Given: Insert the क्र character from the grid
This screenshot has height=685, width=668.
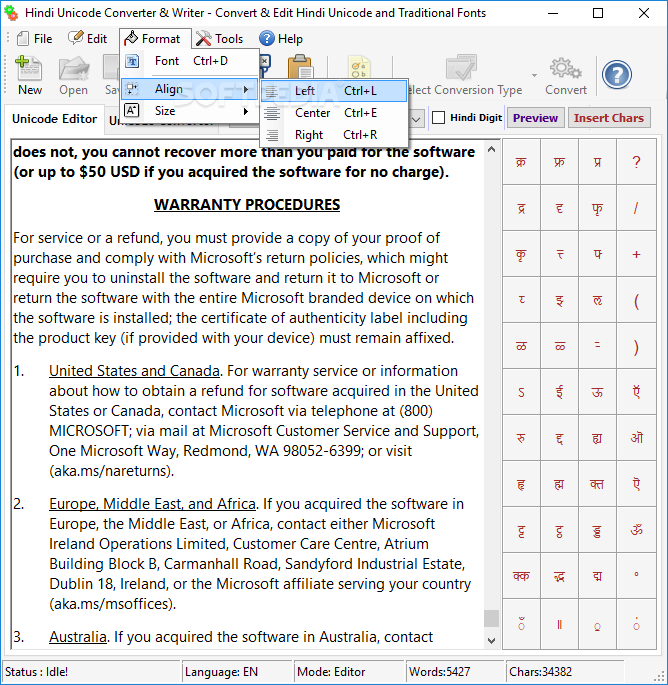Looking at the screenshot, I should [521, 162].
